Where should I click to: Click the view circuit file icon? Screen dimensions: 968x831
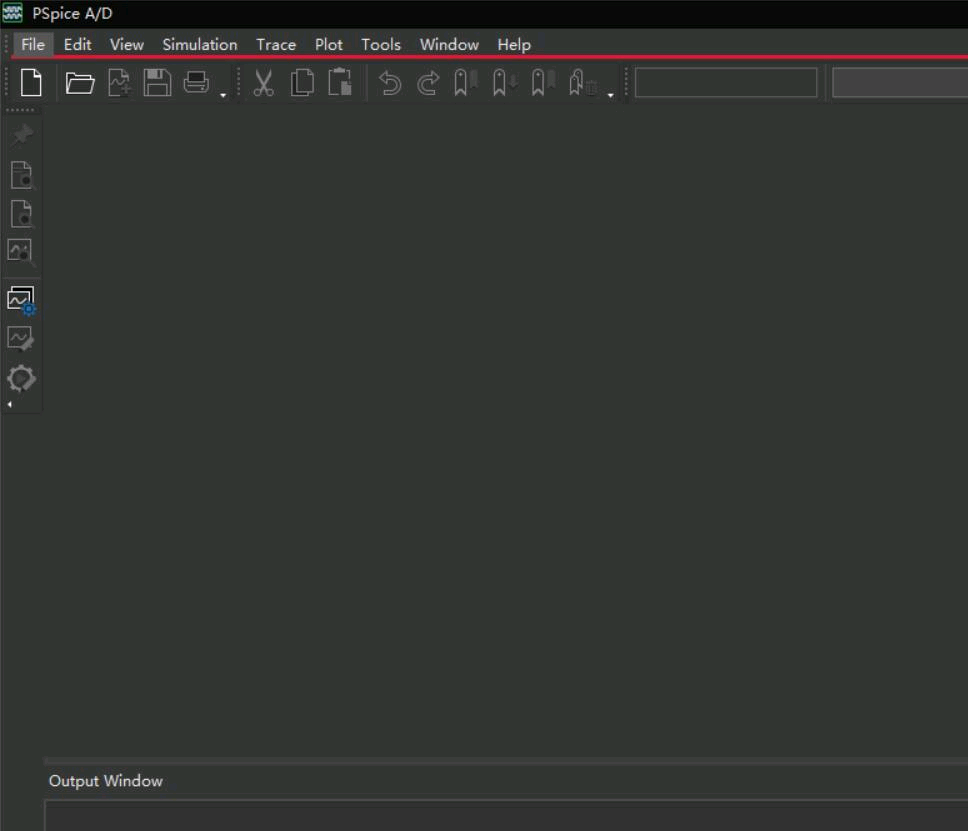coord(22,214)
